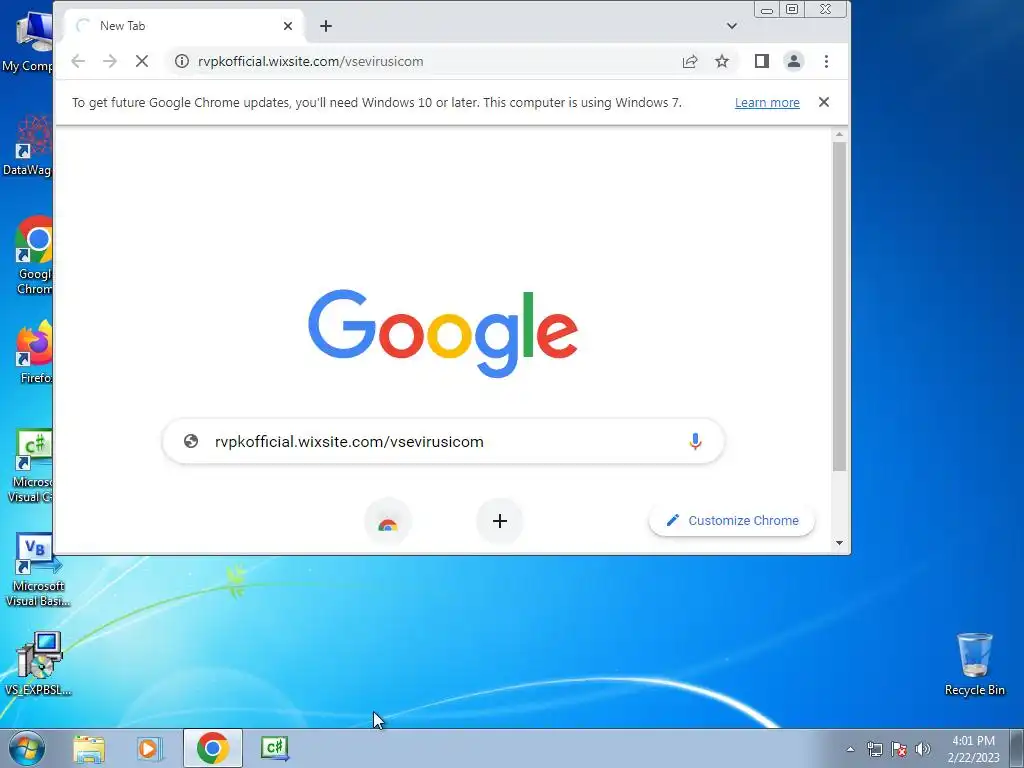Click the Google logo
Screen dimensions: 1024x768
coord(443,333)
